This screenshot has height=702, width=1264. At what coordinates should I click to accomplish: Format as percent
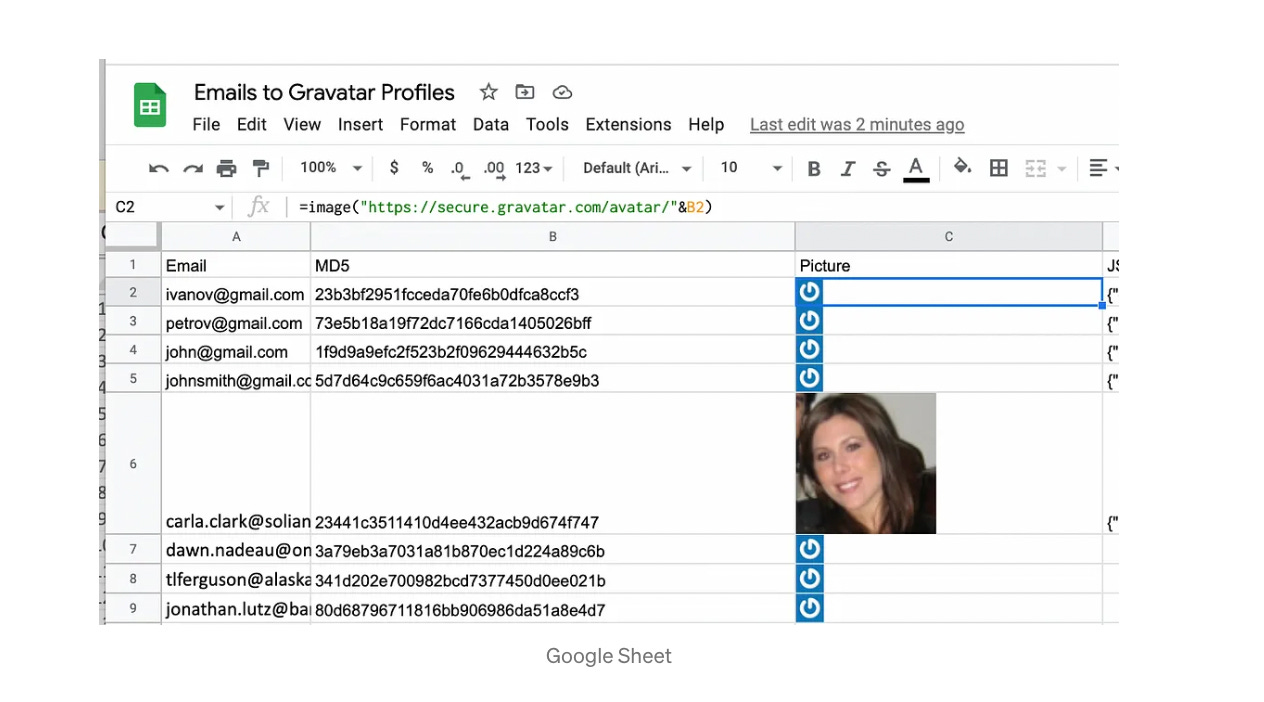[427, 168]
